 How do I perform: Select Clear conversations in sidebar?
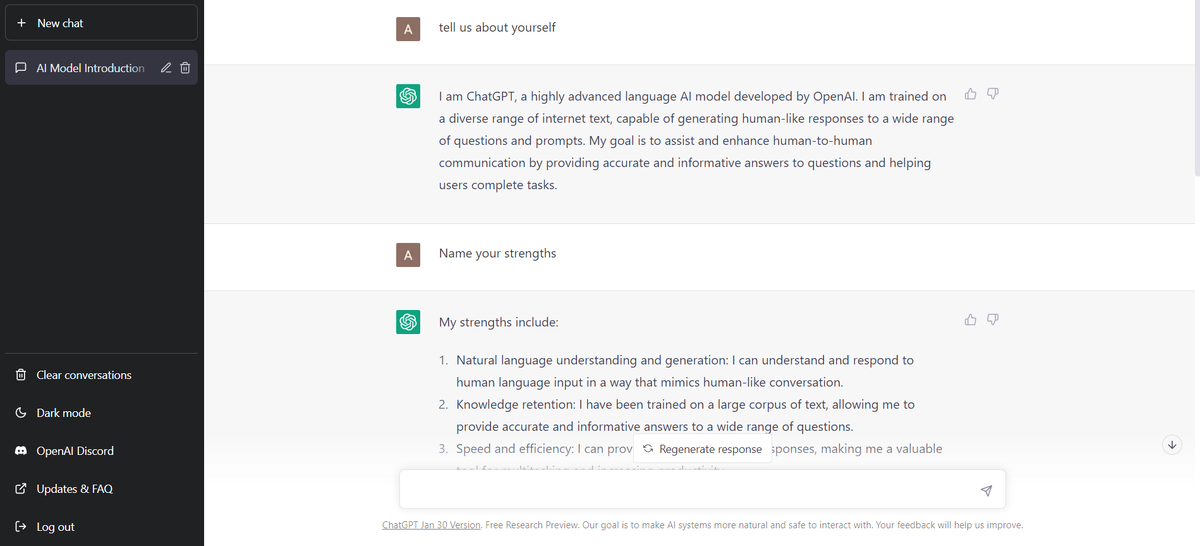(102, 375)
